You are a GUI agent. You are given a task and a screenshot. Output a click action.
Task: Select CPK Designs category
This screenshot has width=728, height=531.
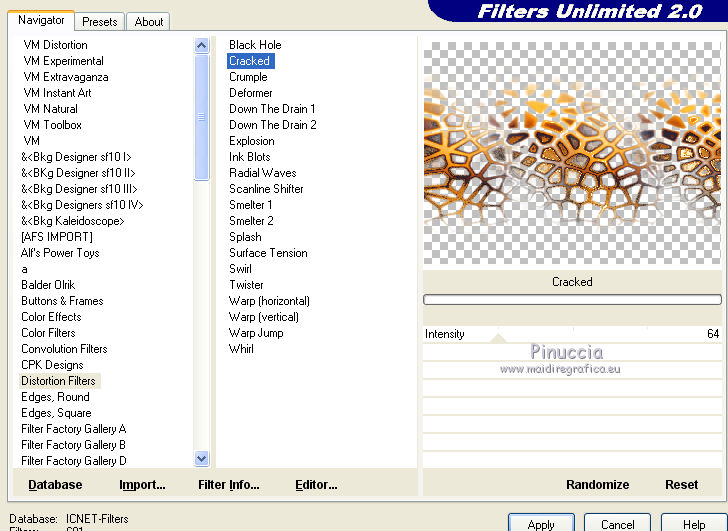tap(52, 365)
